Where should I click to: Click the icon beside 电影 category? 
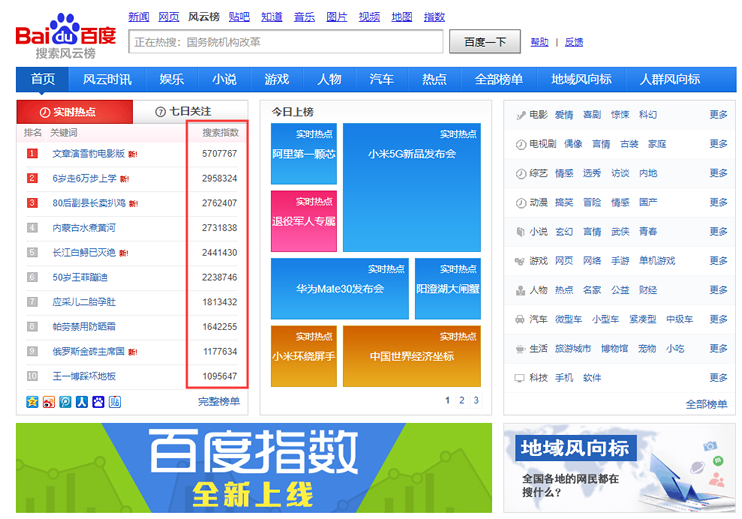(521, 115)
